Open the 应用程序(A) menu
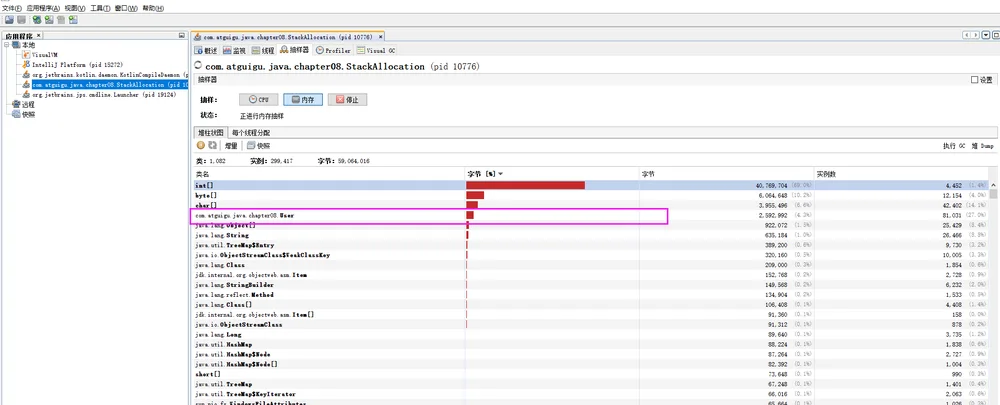1000x405 pixels. 43,8
